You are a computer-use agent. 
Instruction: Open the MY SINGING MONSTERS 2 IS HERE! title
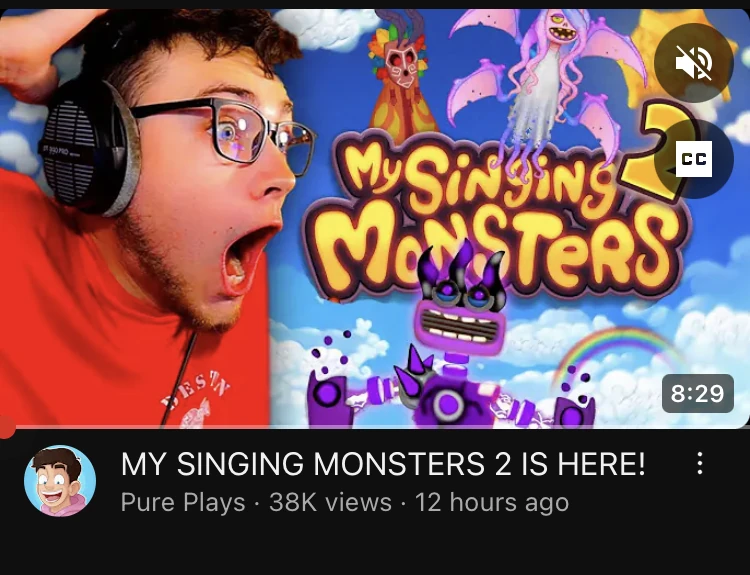(383, 464)
